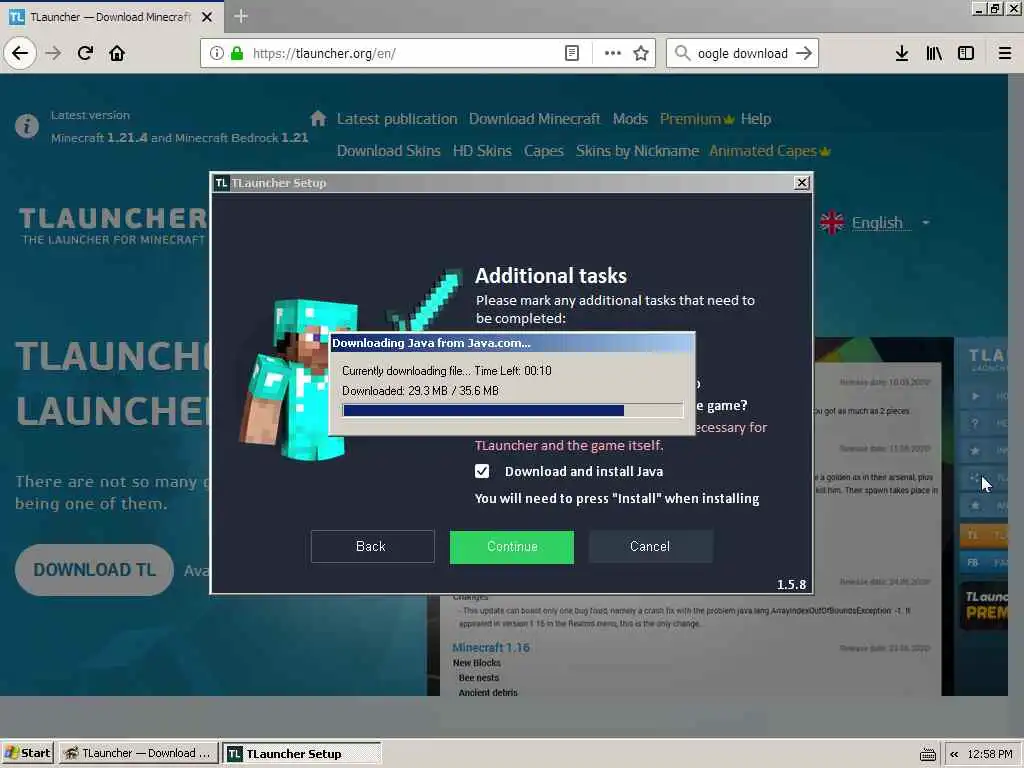Open Latest publication menu item

pyautogui.click(x=397, y=119)
